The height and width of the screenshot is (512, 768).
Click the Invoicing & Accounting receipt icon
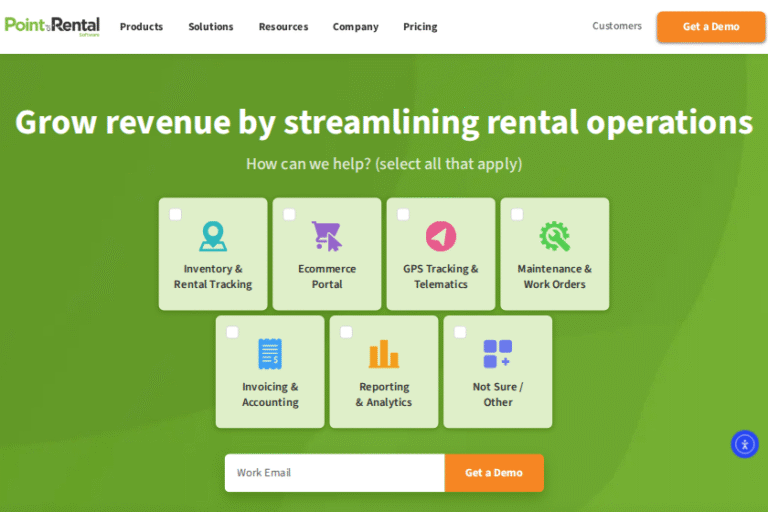click(x=270, y=354)
